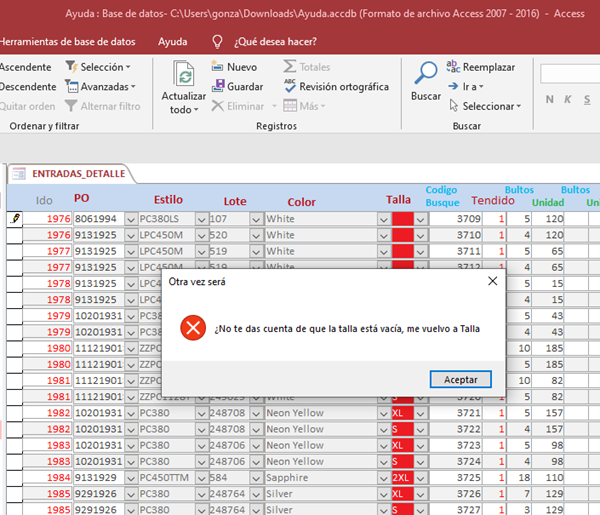Expand the Selección filter dropdown
Image resolution: width=600 pixels, height=515 pixels.
coord(98,67)
